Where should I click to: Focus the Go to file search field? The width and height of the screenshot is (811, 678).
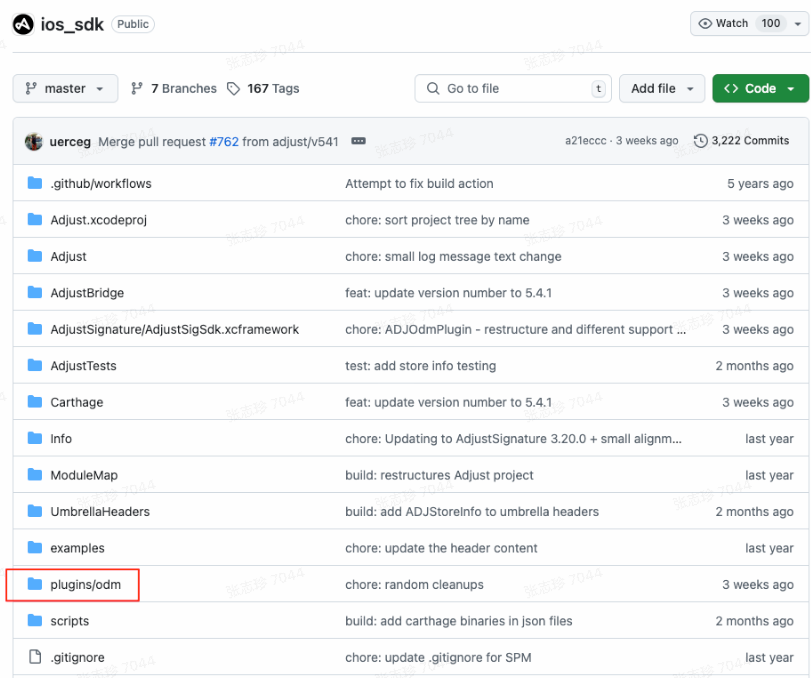[513, 88]
